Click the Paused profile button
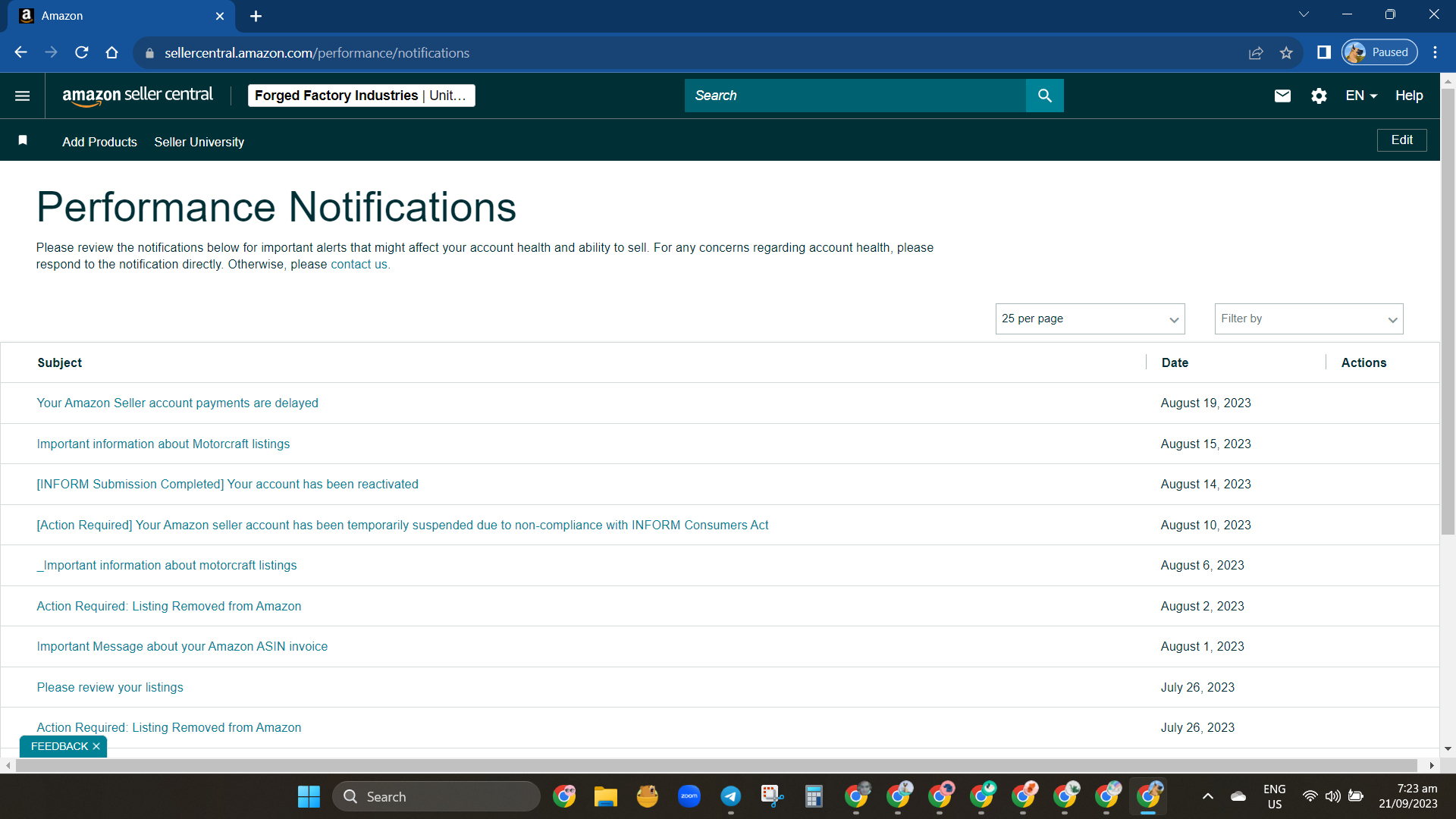1456x819 pixels. (1379, 52)
